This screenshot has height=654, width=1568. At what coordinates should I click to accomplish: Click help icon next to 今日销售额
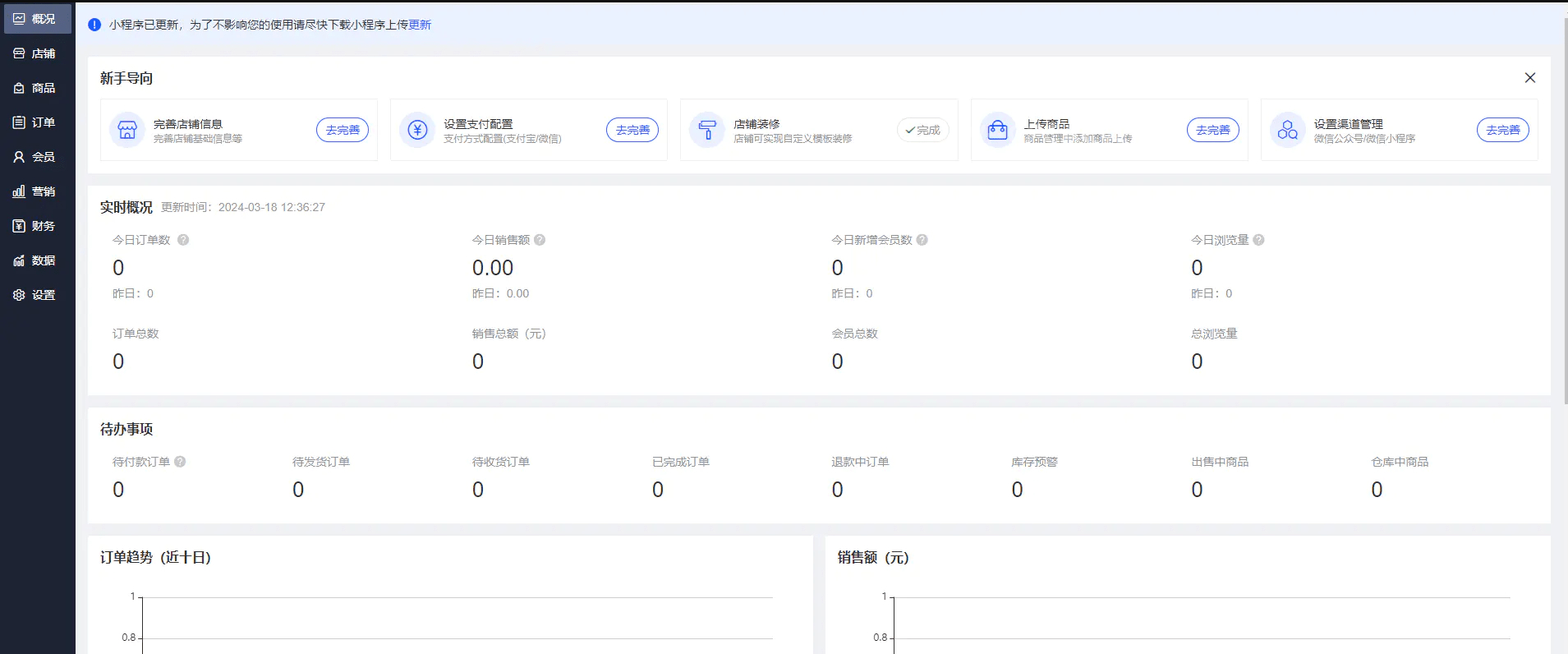pyautogui.click(x=540, y=240)
